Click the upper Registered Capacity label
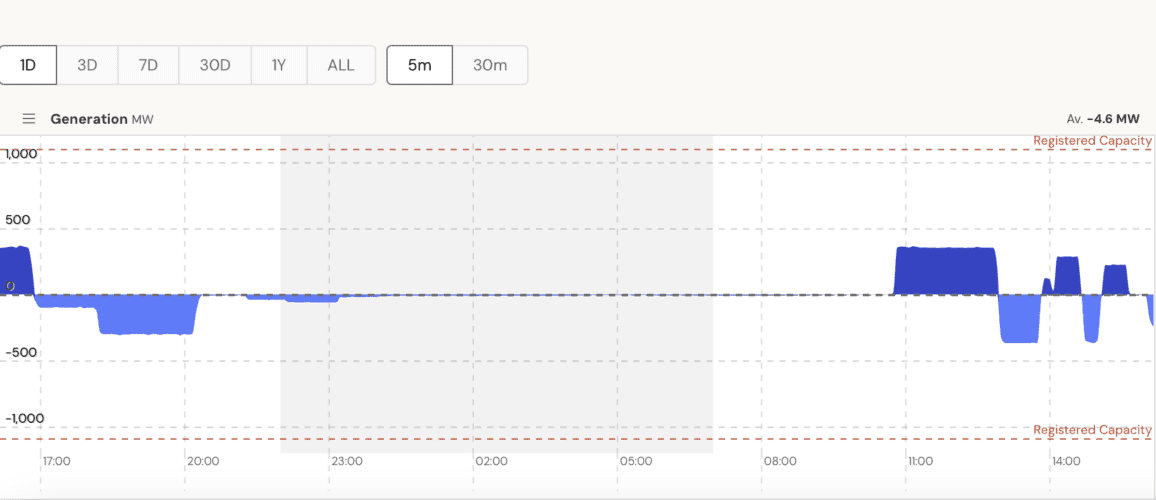 [1092, 141]
